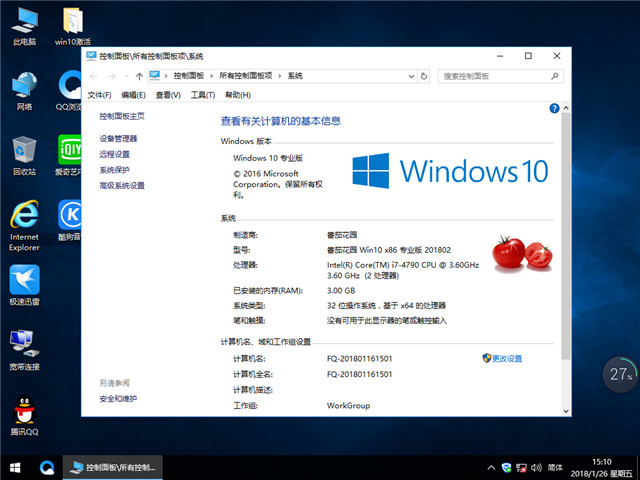
Task: Open 高级系统设置 from the left panel
Action: (x=122, y=185)
